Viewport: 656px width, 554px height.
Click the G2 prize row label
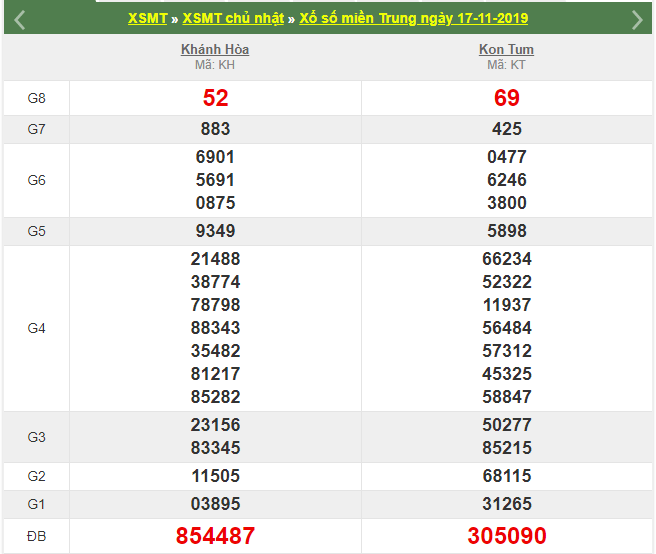pos(36,476)
